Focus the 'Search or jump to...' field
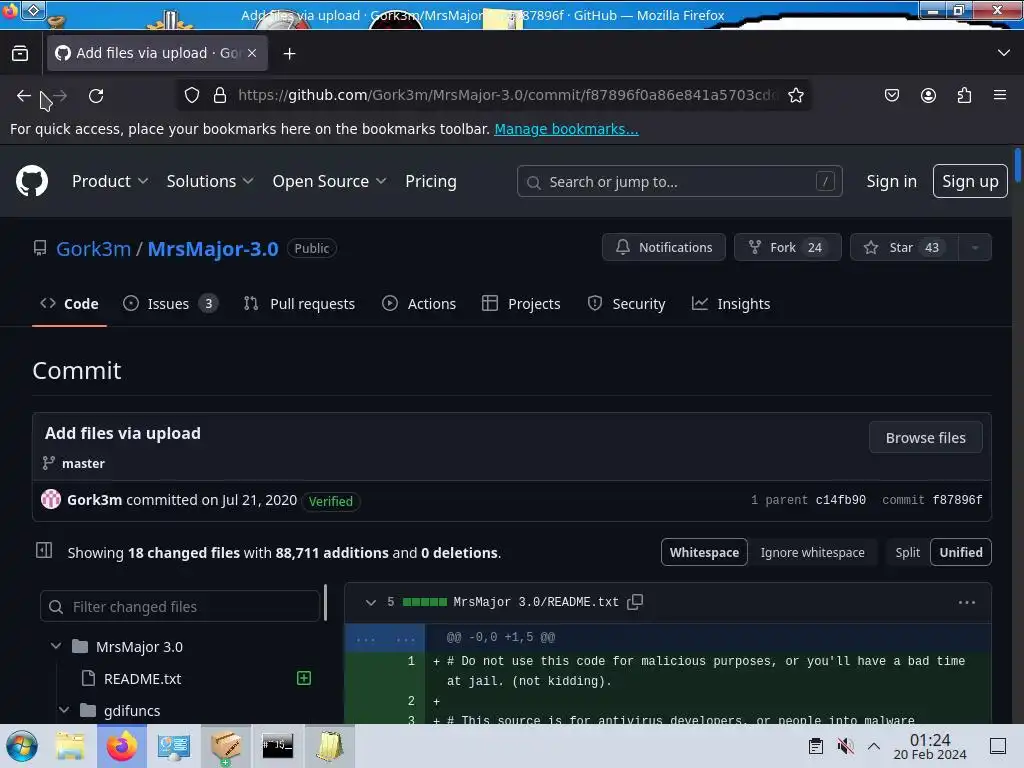The width and height of the screenshot is (1024, 768). click(x=679, y=182)
